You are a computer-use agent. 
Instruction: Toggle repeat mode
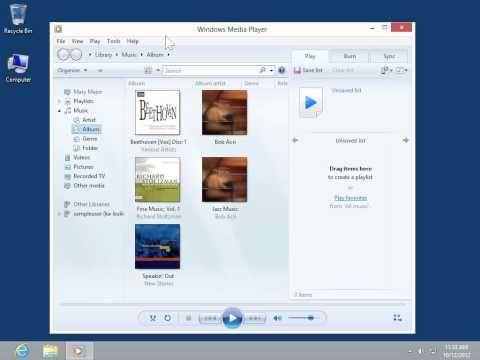click(x=168, y=318)
